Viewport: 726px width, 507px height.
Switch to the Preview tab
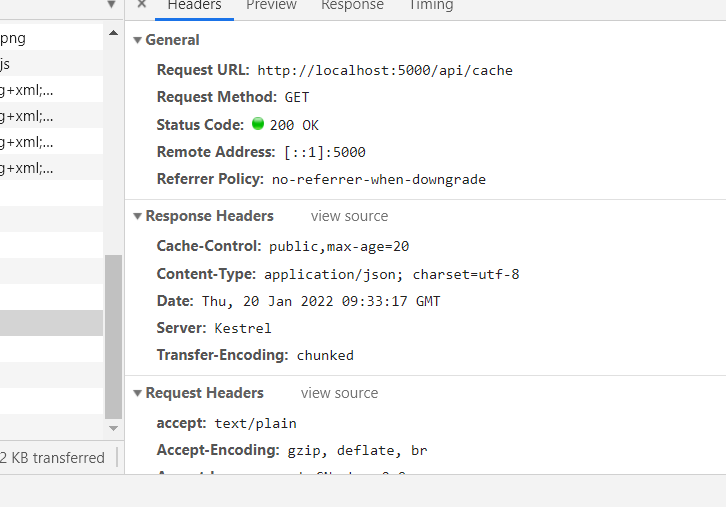click(x=271, y=5)
